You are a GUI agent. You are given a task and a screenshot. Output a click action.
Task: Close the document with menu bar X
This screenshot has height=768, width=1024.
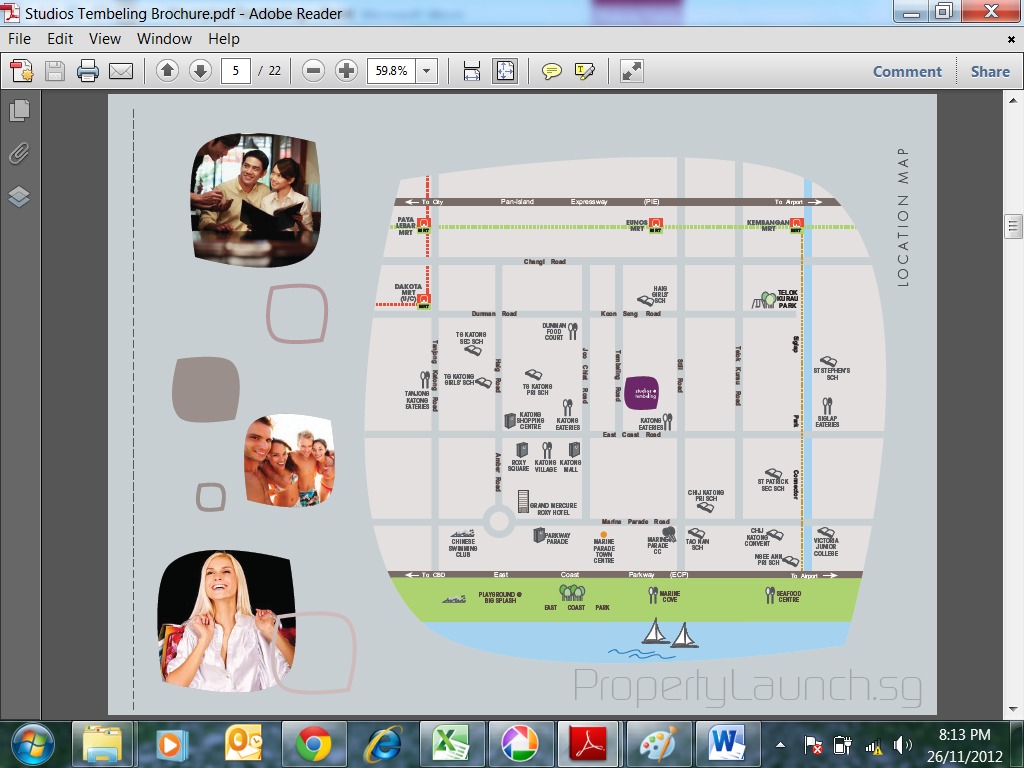pyautogui.click(x=1011, y=39)
